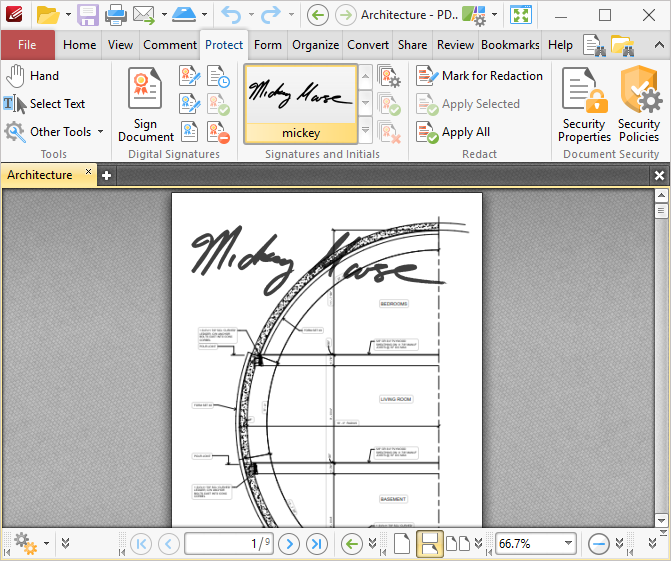Screen dimensions: 671x561
Task: Go to next page arrow
Action: point(289,544)
